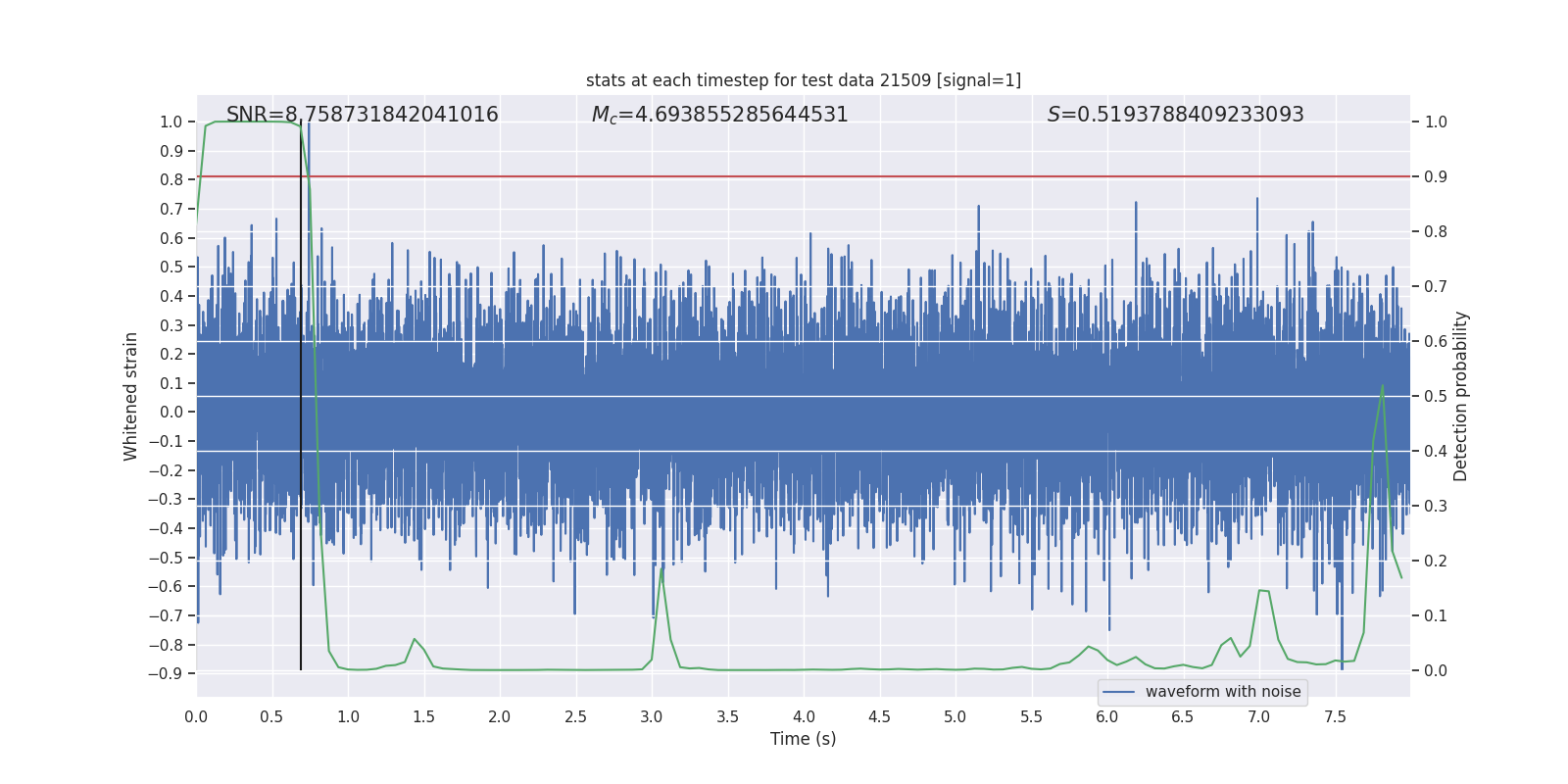Click the plot title about test data 21509
The height and width of the screenshot is (784, 1568).
pyautogui.click(x=803, y=80)
